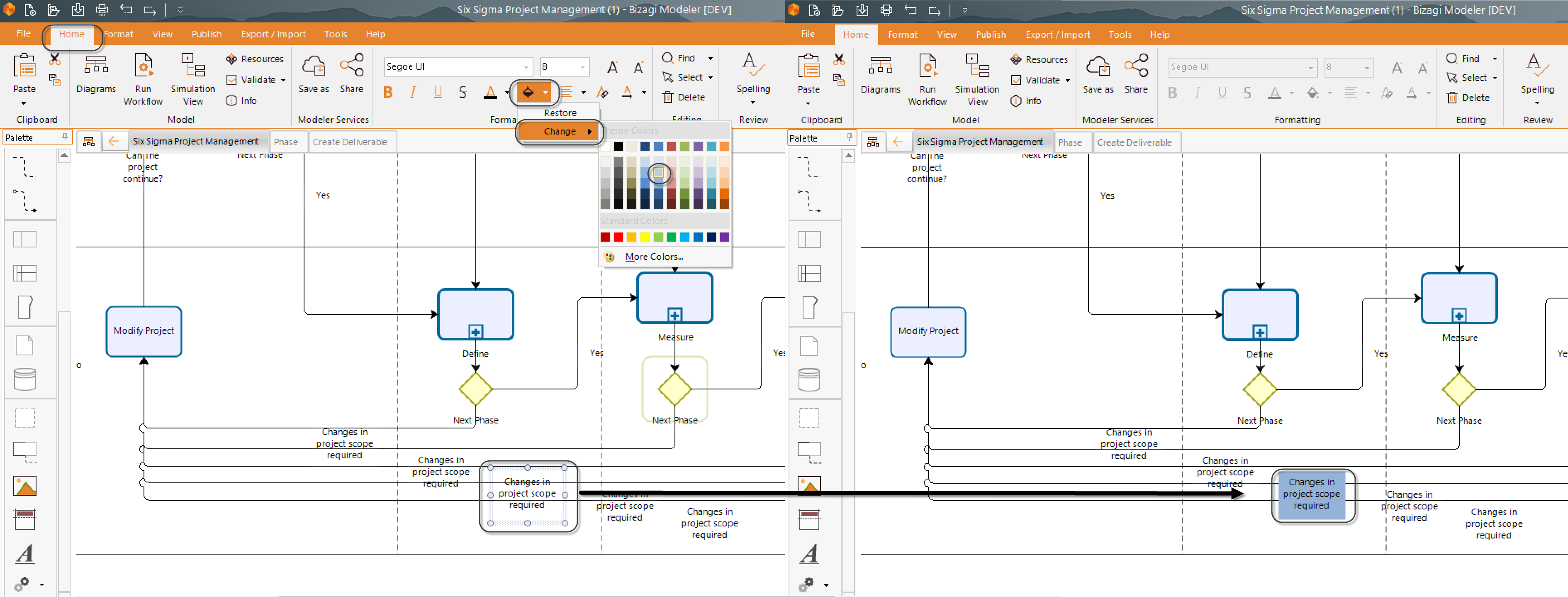Open custom artifacts gear dropdown, left palette
Screen dimensions: 1568x597
(41, 585)
